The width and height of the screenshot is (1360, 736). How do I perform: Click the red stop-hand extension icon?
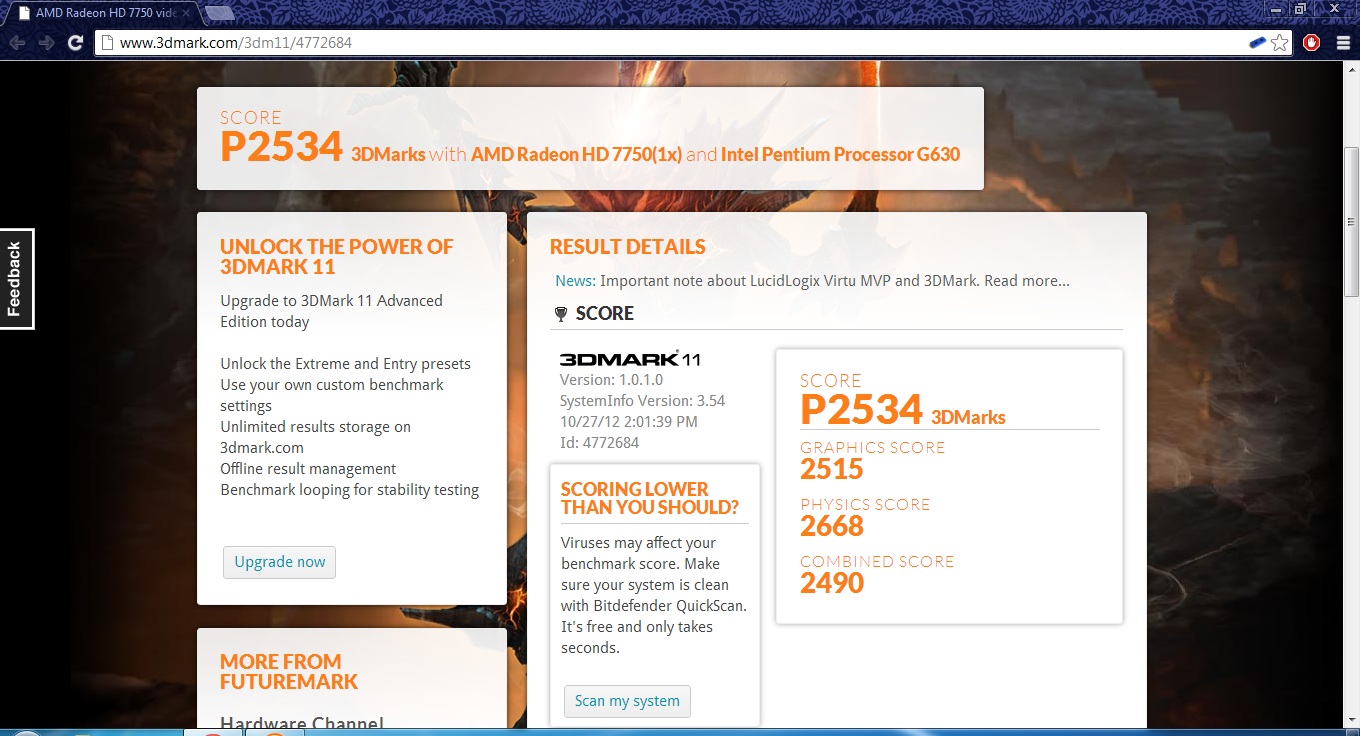pos(1312,42)
